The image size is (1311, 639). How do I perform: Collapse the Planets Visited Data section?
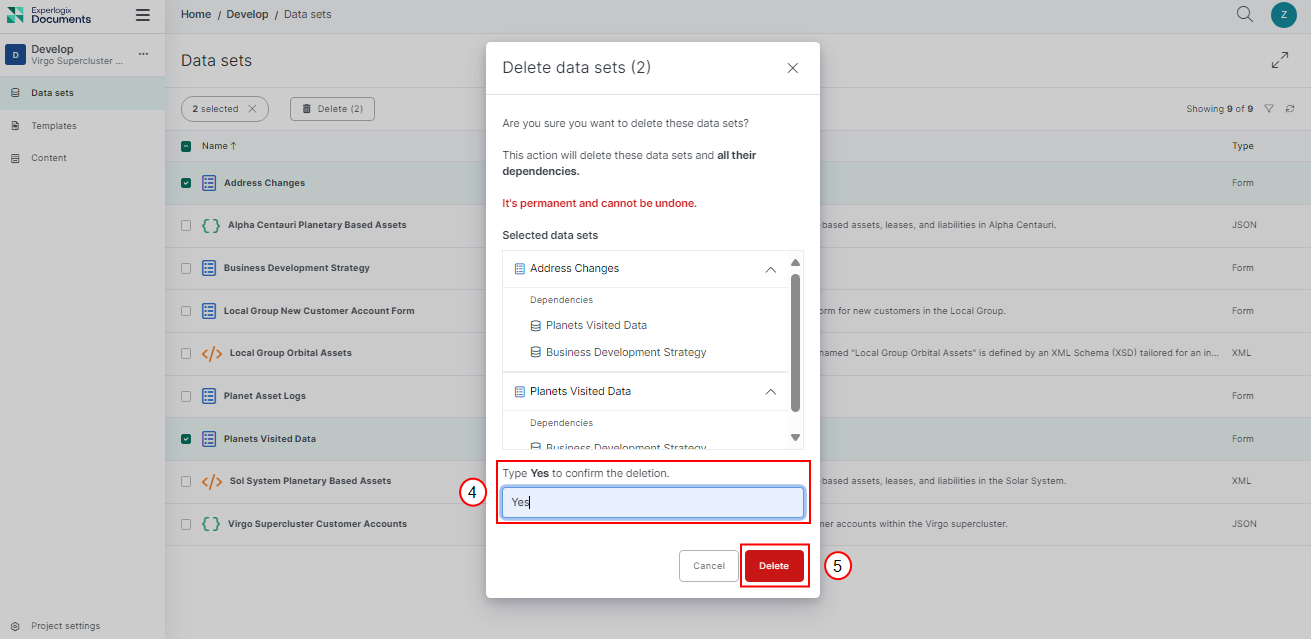(x=770, y=392)
